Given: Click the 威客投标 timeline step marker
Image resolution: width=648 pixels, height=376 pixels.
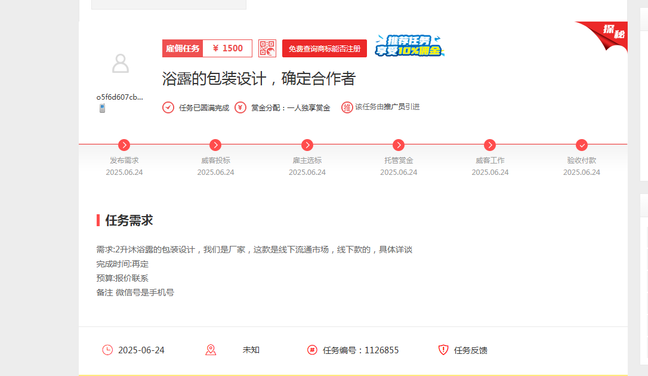Looking at the screenshot, I should (215, 145).
